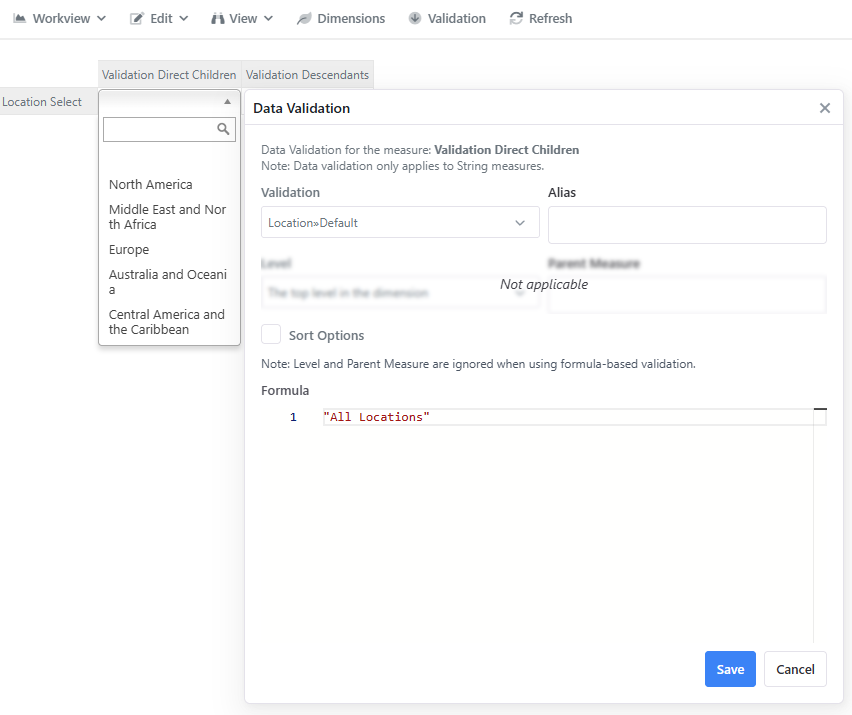Click the Validation download-arrow icon

pos(415,18)
